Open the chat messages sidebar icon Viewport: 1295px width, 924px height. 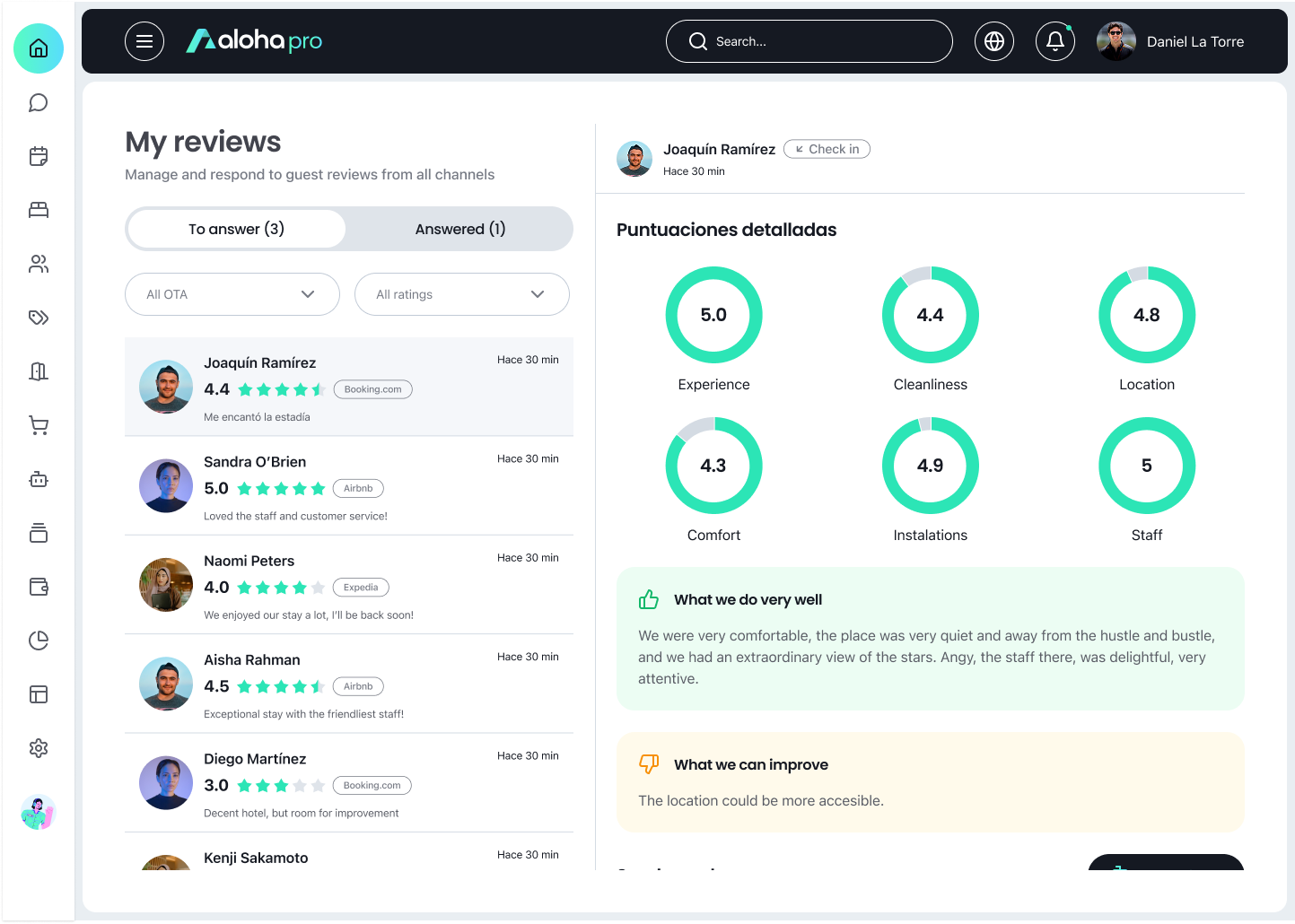pos(39,102)
